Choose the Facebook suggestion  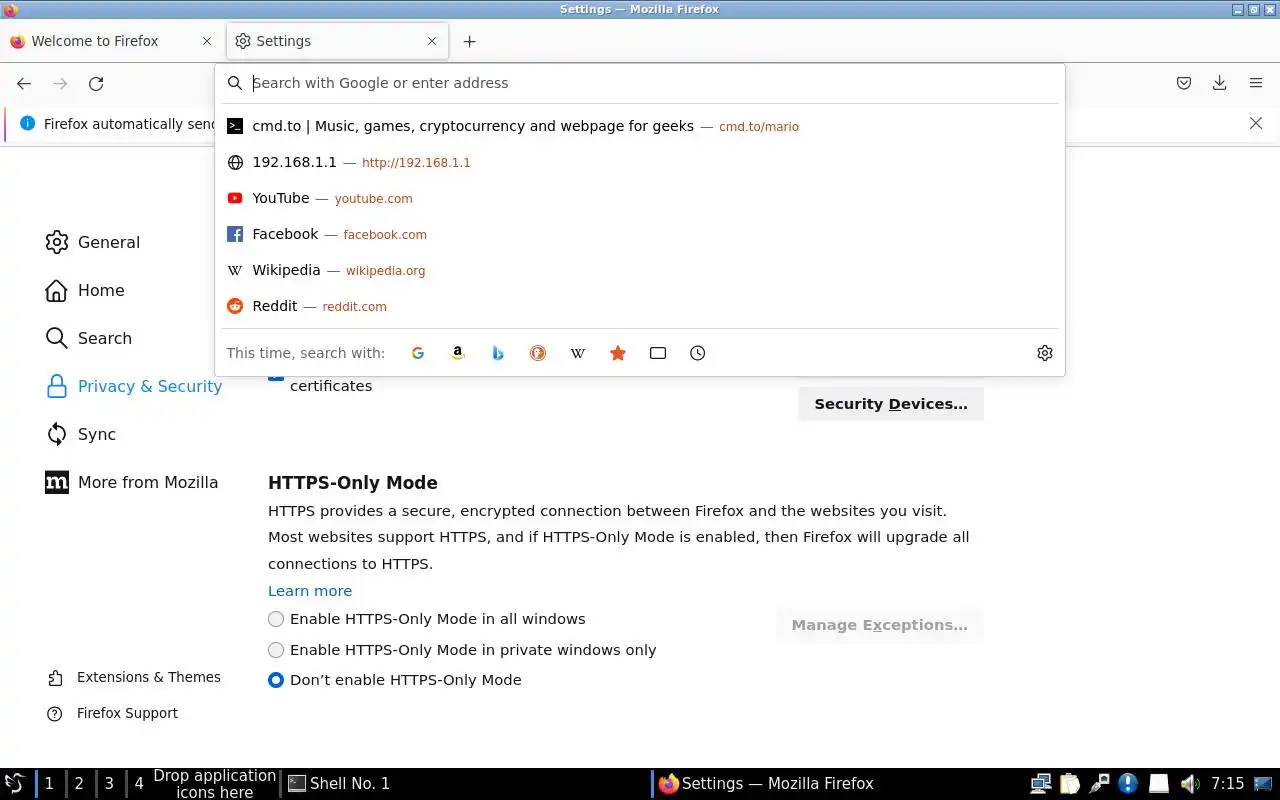click(640, 234)
